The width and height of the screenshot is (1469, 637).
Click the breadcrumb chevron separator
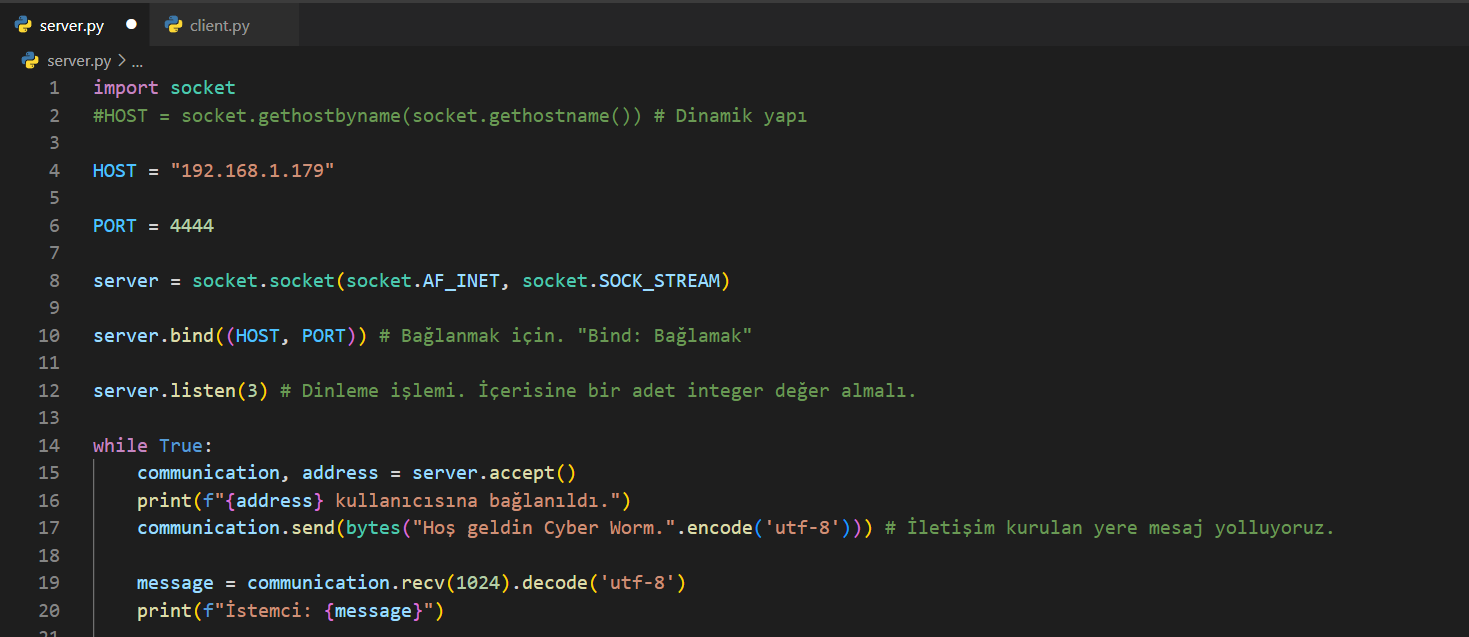tap(122, 61)
